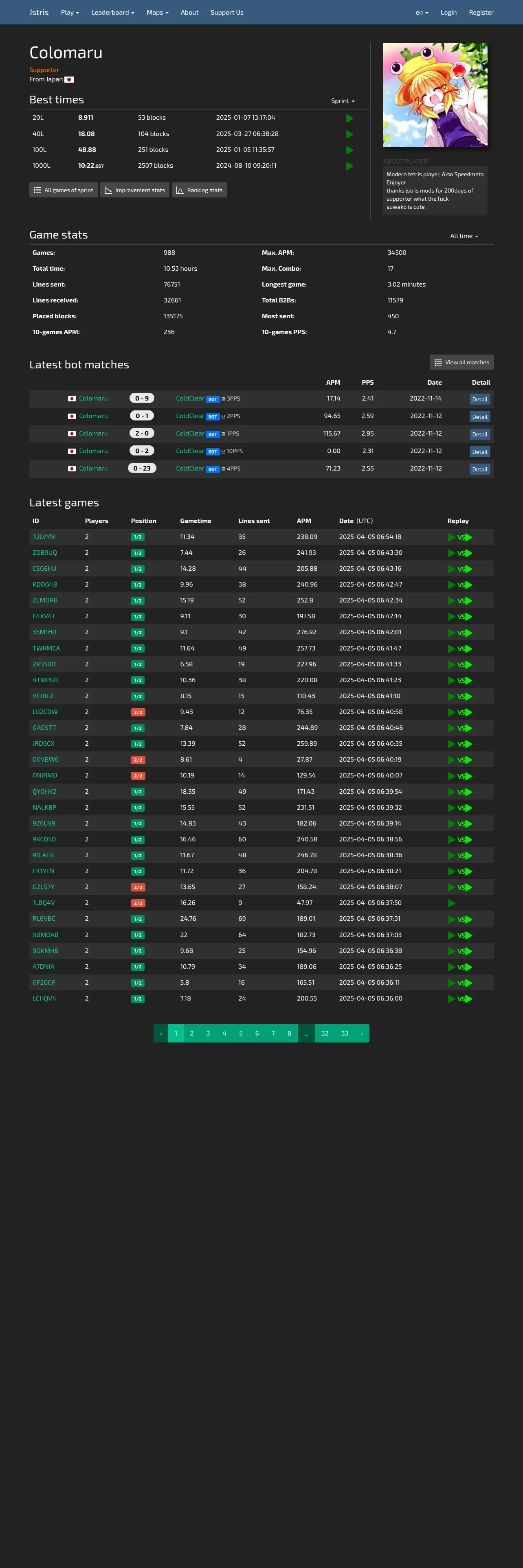Viewport: 523px width, 1568px height.
Task: View all bot matches
Action: tap(461, 362)
